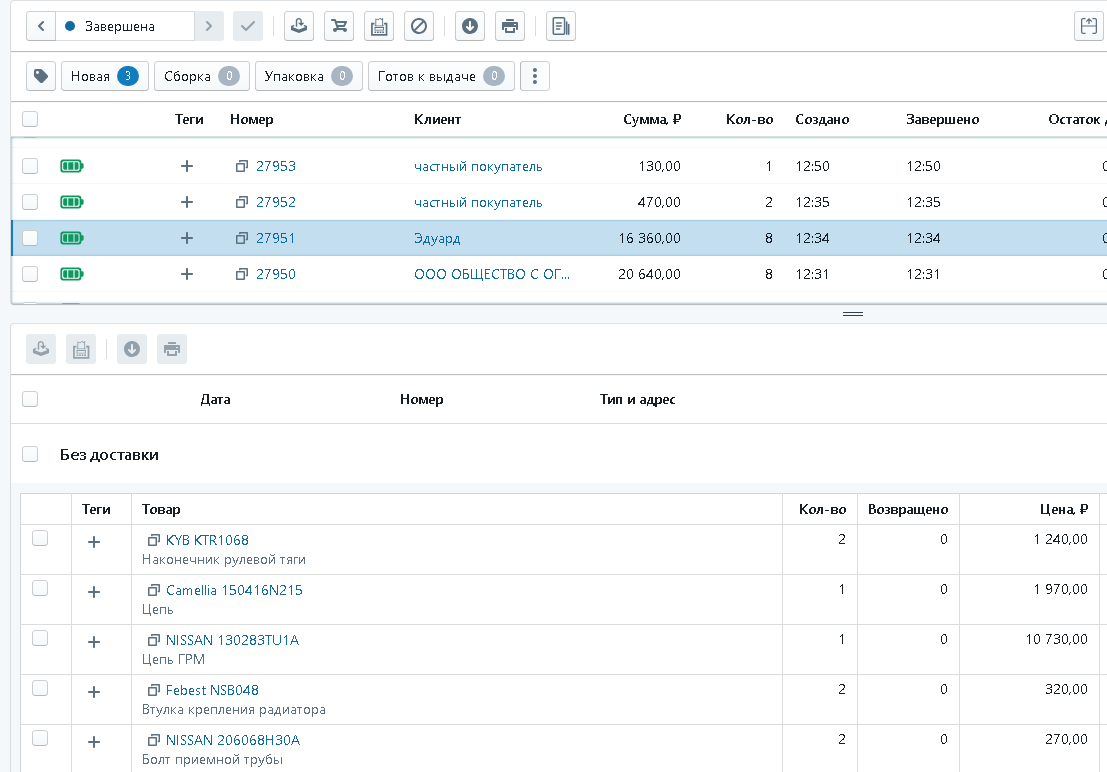Select the KYB KTR1068 item checkbox
The width and height of the screenshot is (1107, 772).
(x=40, y=539)
